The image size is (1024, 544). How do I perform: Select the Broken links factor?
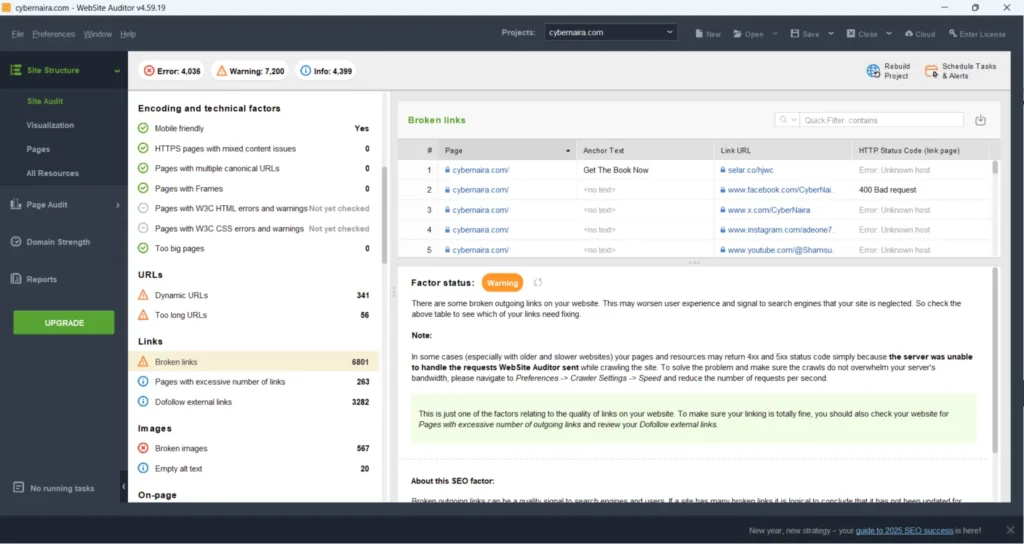point(254,362)
